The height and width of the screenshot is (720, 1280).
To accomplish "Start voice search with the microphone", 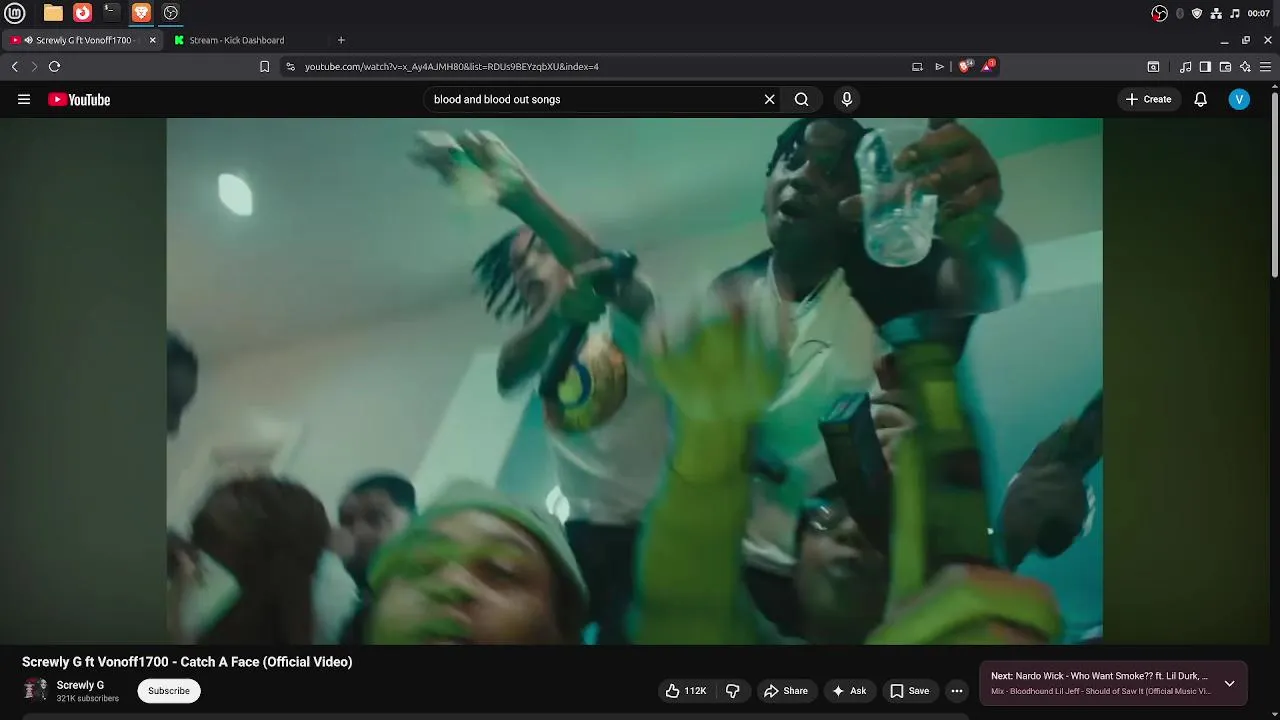I will coord(847,99).
